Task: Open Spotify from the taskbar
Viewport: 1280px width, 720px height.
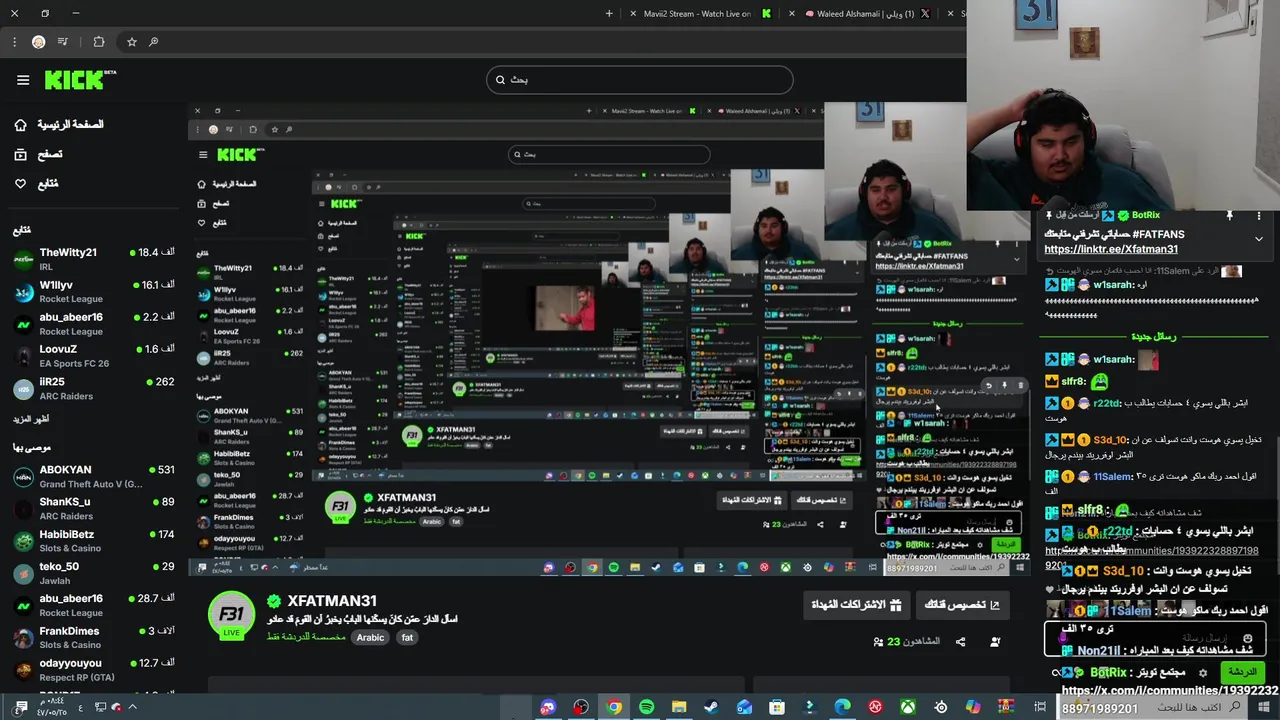Action: [646, 707]
